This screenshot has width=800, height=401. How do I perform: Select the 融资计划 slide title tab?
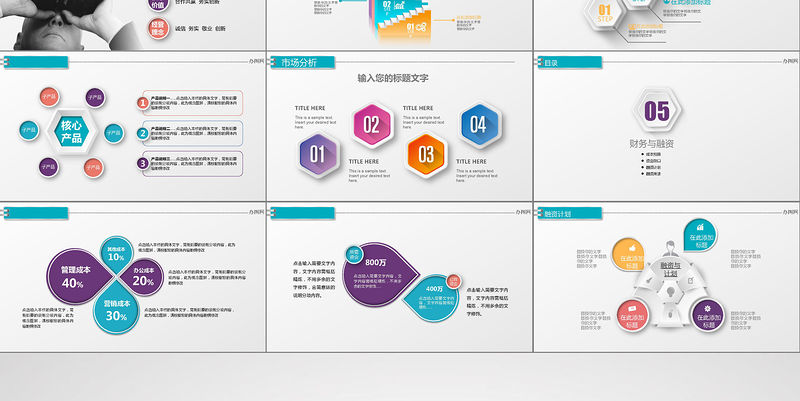click(x=557, y=213)
